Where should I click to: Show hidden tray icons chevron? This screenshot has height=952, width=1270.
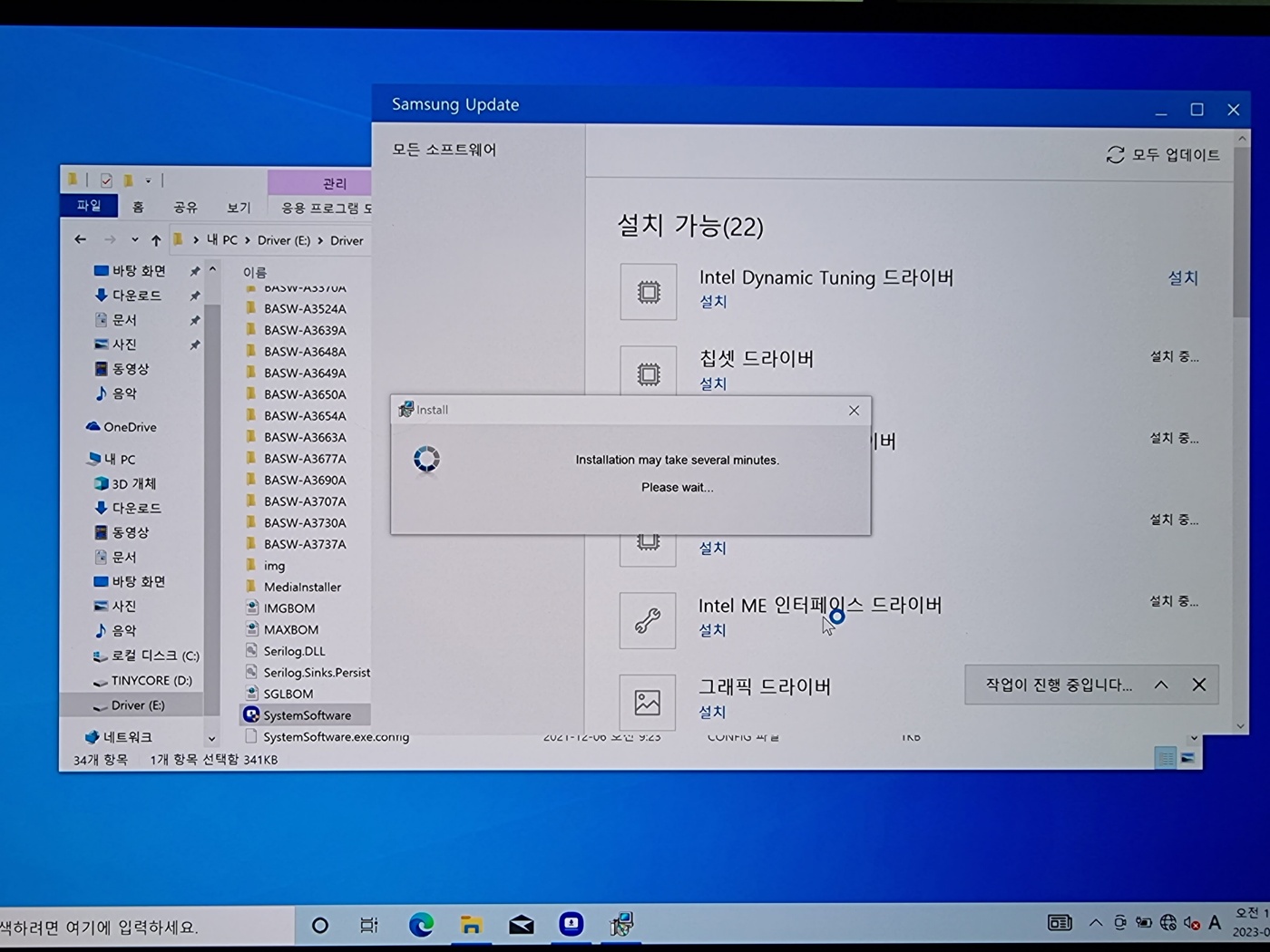click(x=1096, y=923)
